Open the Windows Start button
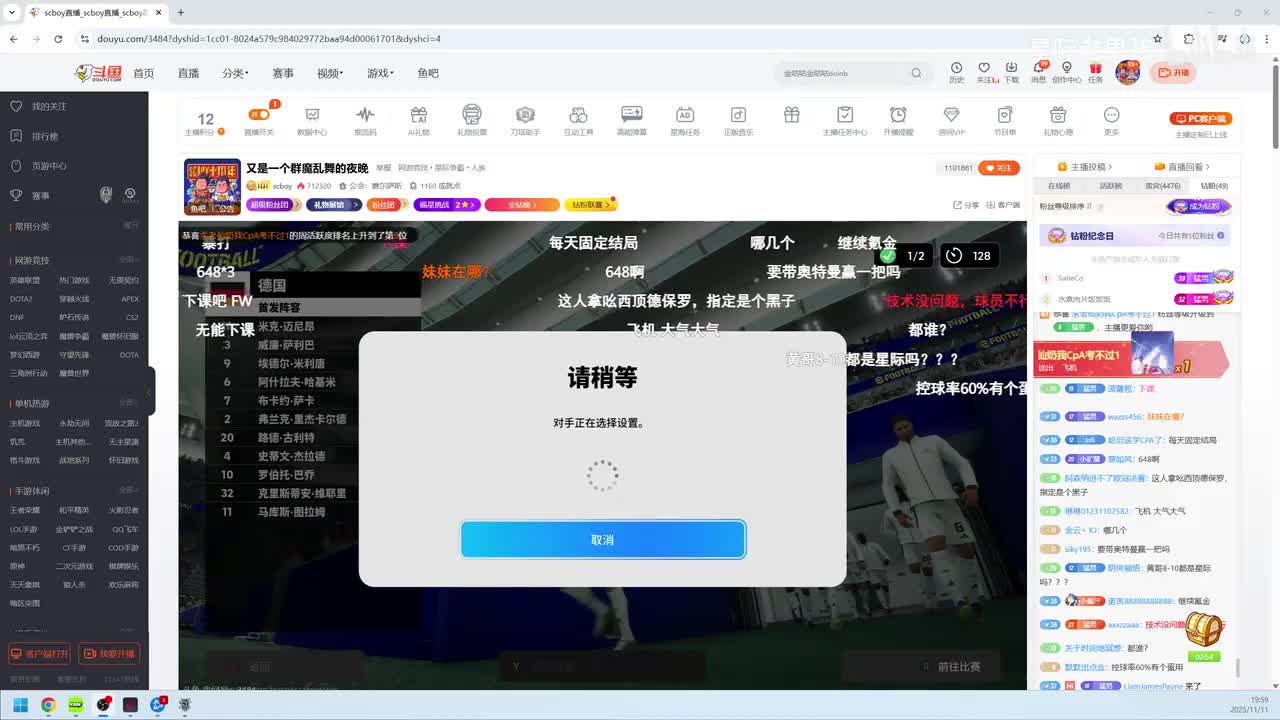The height and width of the screenshot is (720, 1280). 20,705
